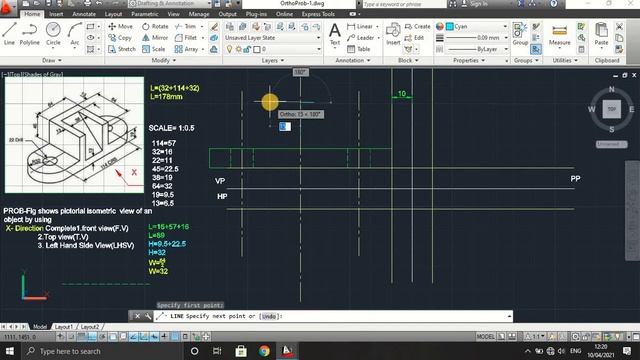The image size is (640, 360).
Task: Toggle the layer on/off lightbulb icon
Action: click(x=229, y=49)
